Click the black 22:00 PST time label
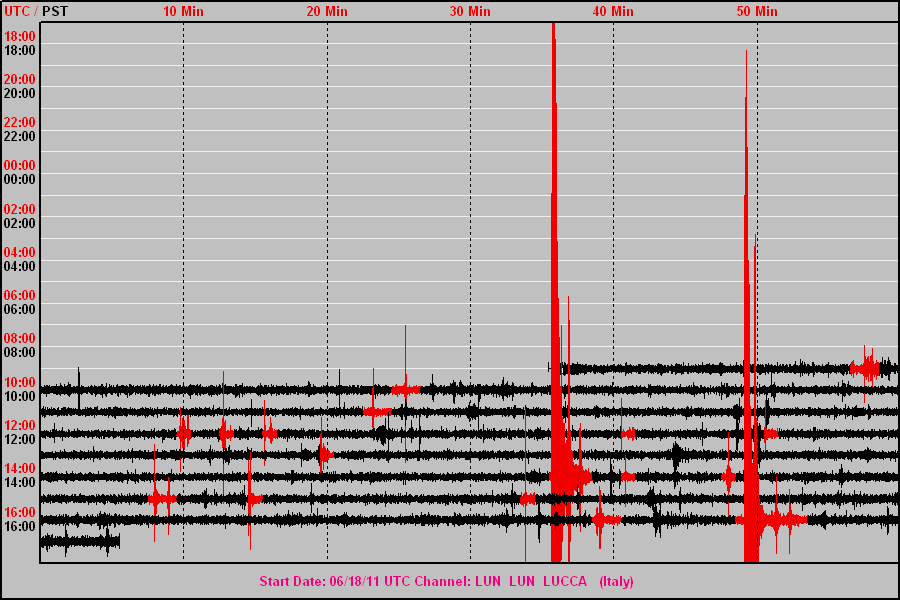The image size is (900, 600). 20,137
